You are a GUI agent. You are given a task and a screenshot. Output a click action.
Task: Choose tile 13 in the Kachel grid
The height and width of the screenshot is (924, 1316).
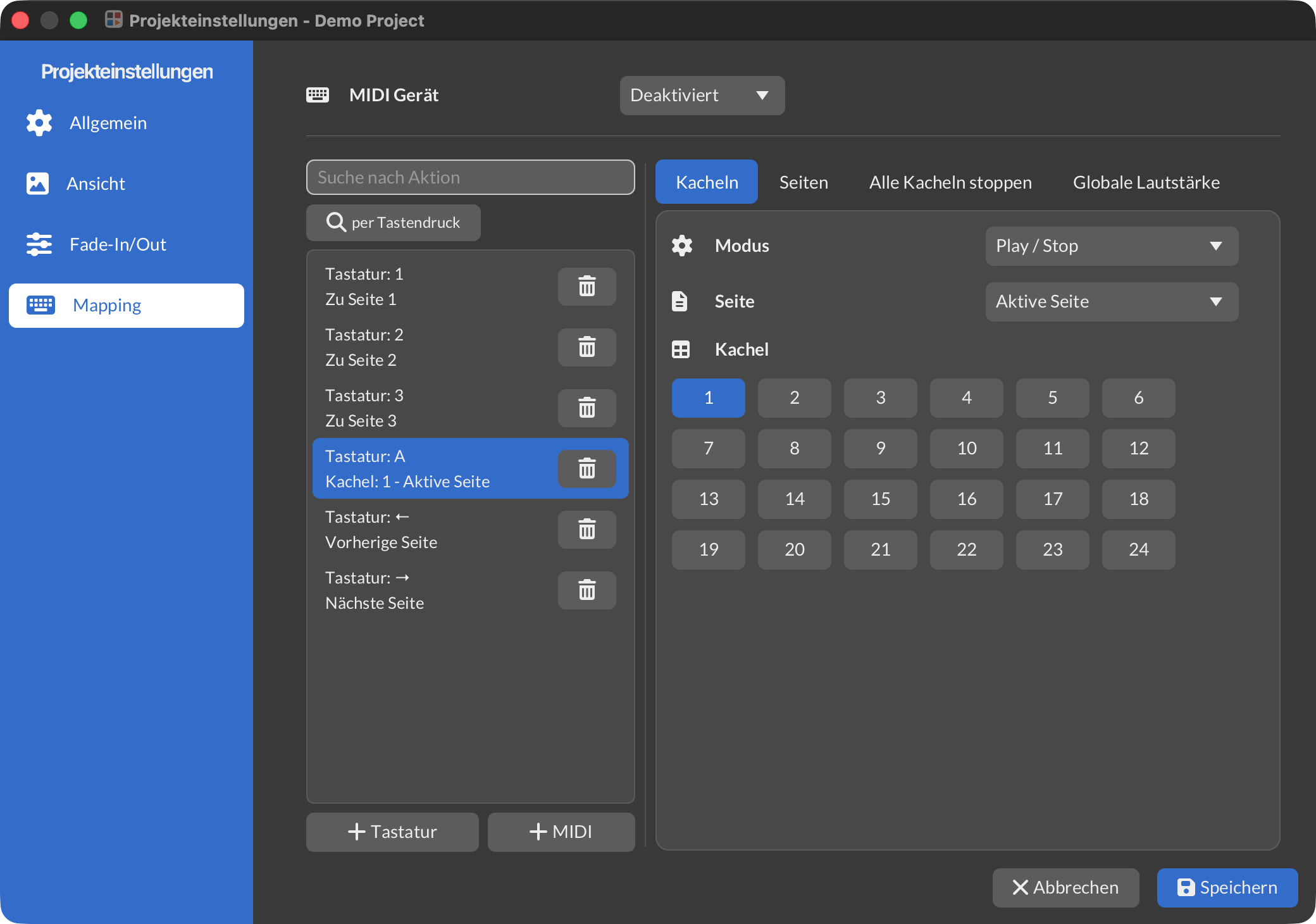(x=709, y=499)
